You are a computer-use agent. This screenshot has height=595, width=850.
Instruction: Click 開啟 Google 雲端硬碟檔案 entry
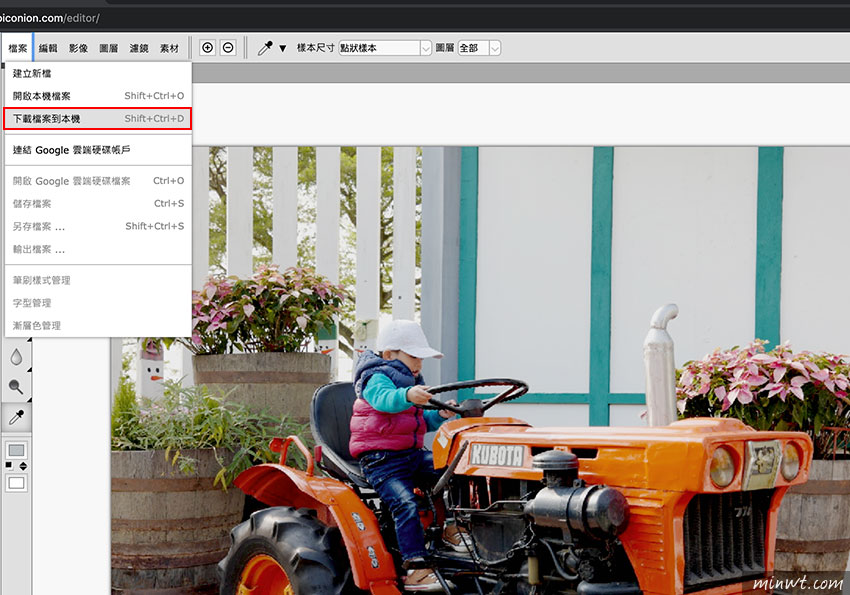click(98, 181)
